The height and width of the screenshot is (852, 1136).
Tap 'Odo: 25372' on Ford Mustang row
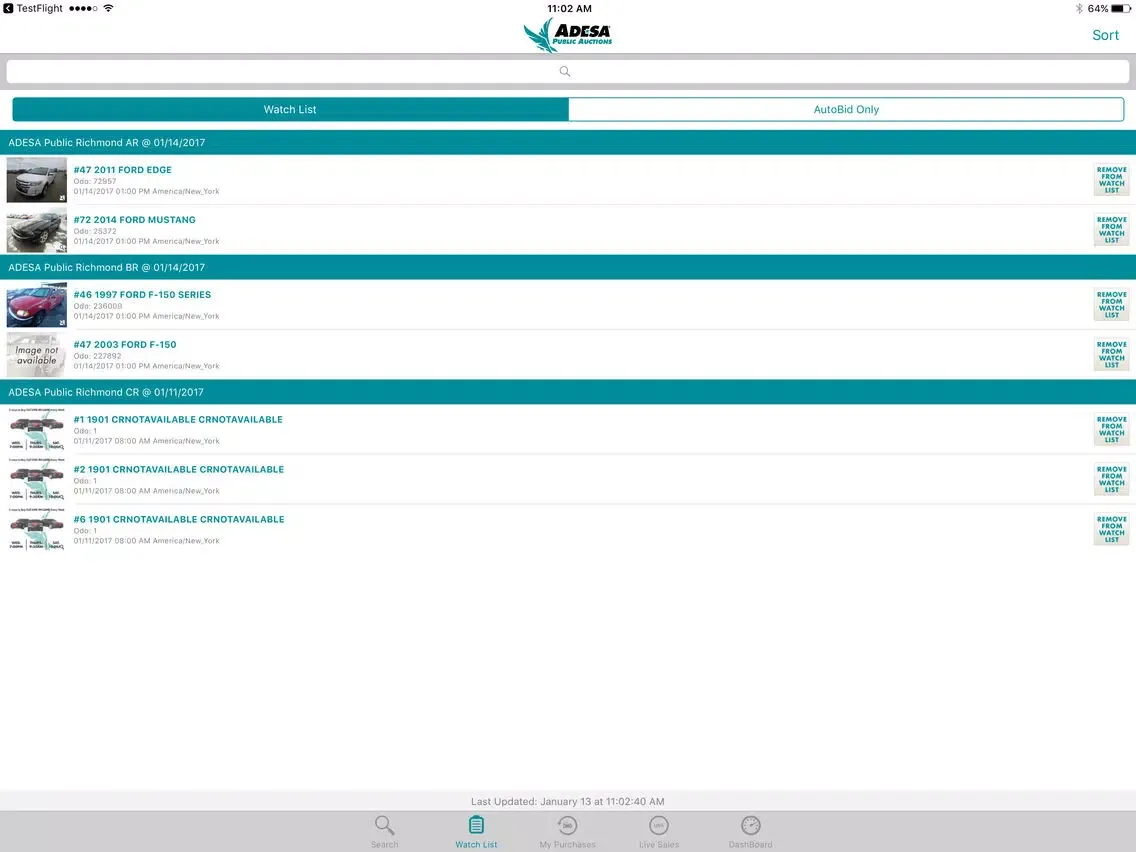pyautogui.click(x=94, y=231)
